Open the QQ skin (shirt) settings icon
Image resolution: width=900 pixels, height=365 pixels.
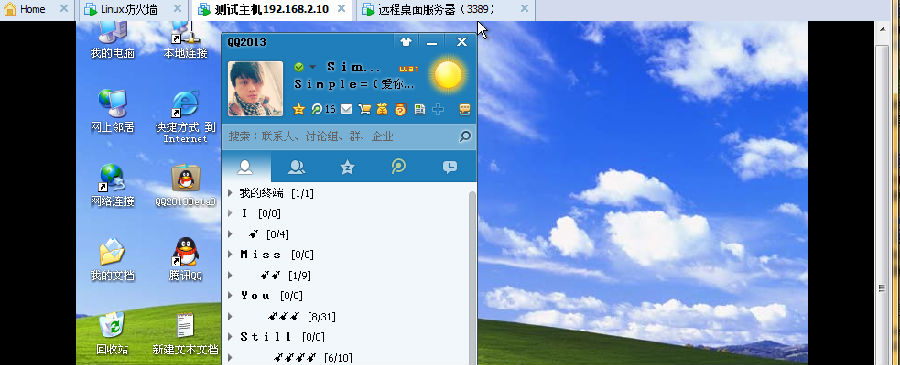[x=406, y=42]
